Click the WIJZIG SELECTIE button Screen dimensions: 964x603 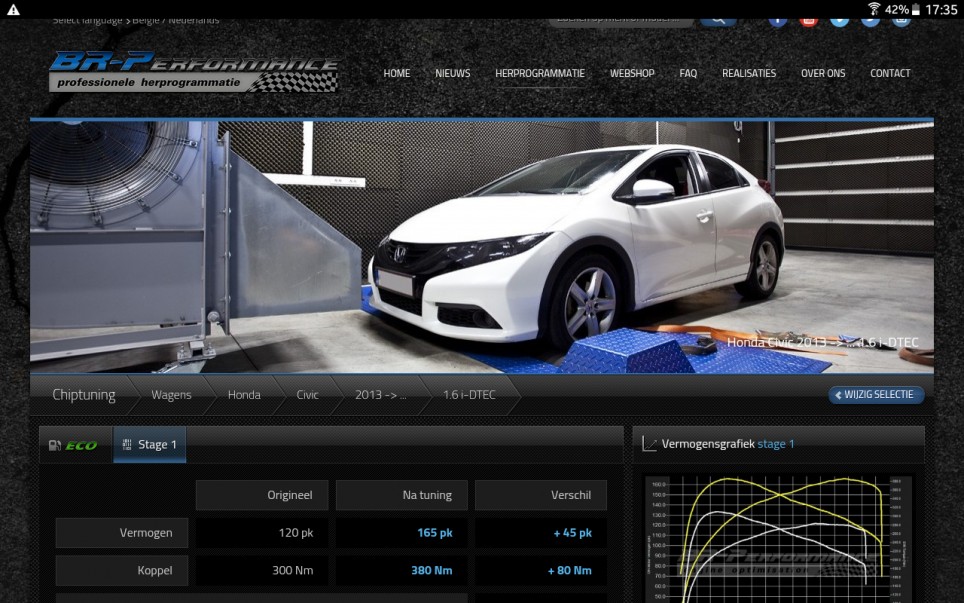(876, 395)
